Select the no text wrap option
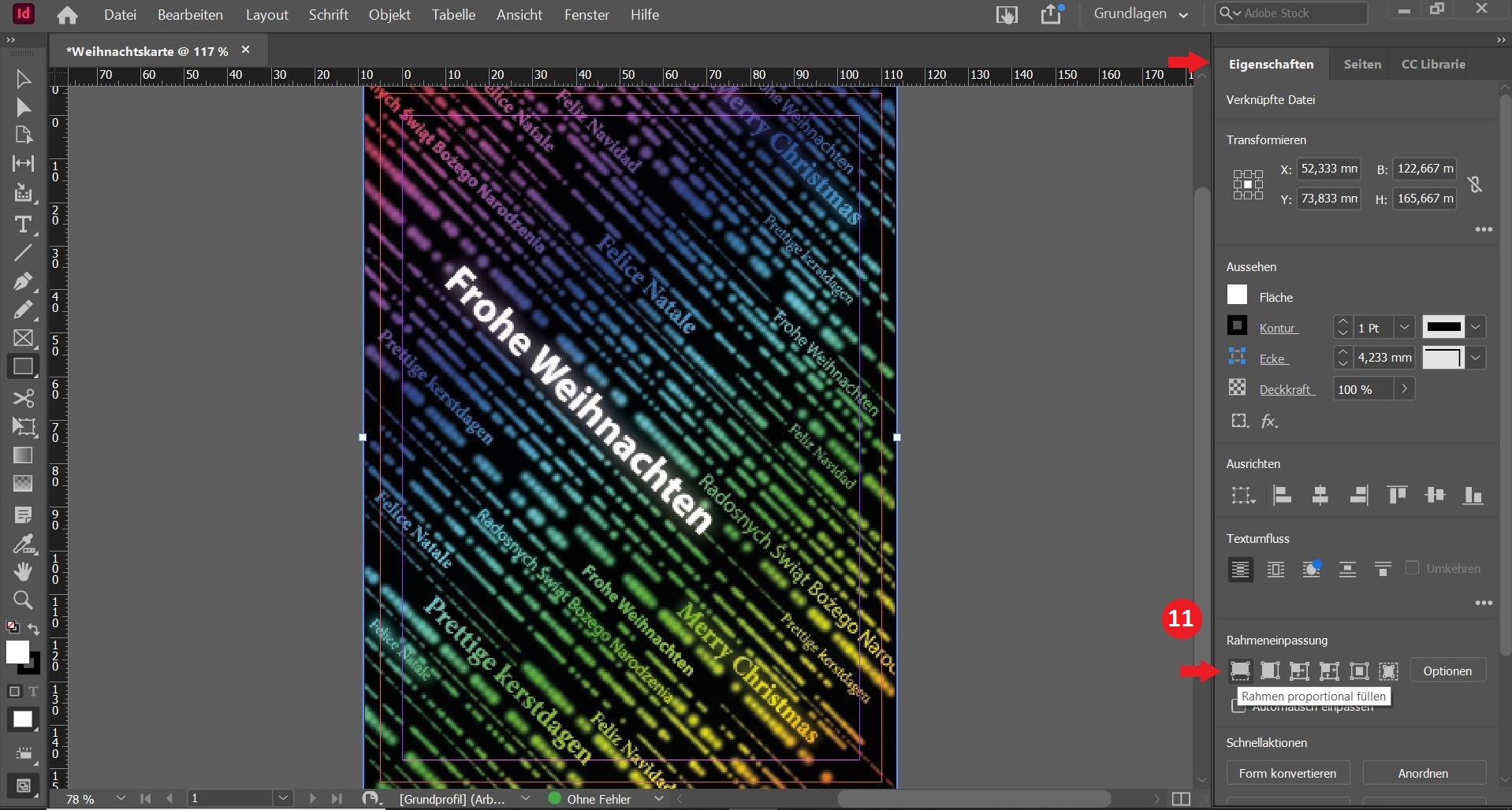Image resolution: width=1512 pixels, height=810 pixels. tap(1240, 569)
